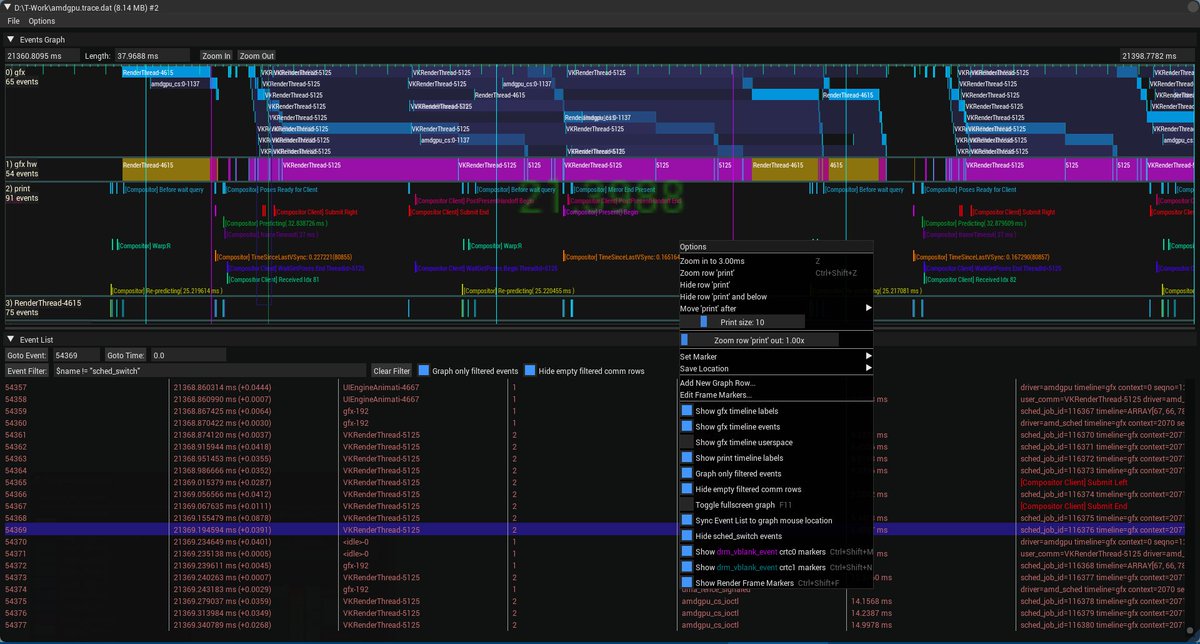The width and height of the screenshot is (1200, 644).
Task: Click the Zoom Out button
Action: point(256,56)
